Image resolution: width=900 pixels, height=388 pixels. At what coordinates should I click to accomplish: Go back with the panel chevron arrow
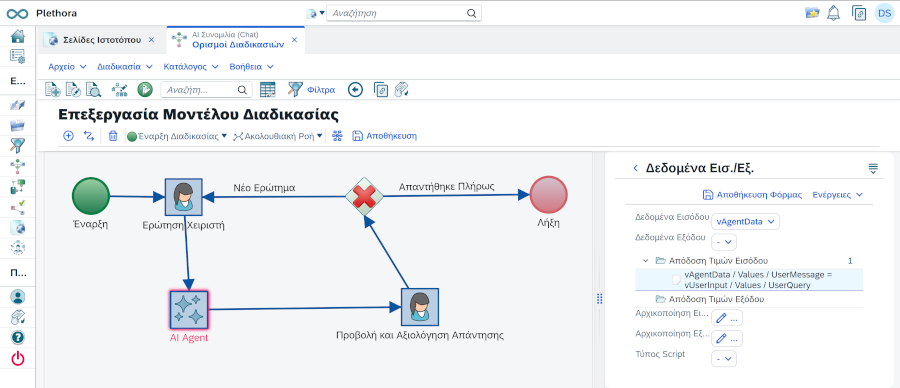[635, 168]
